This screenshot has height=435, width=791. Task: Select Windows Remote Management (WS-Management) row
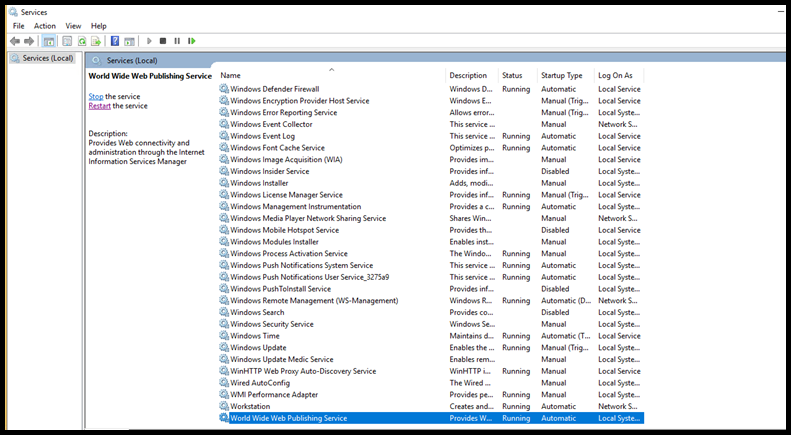click(x=431, y=300)
